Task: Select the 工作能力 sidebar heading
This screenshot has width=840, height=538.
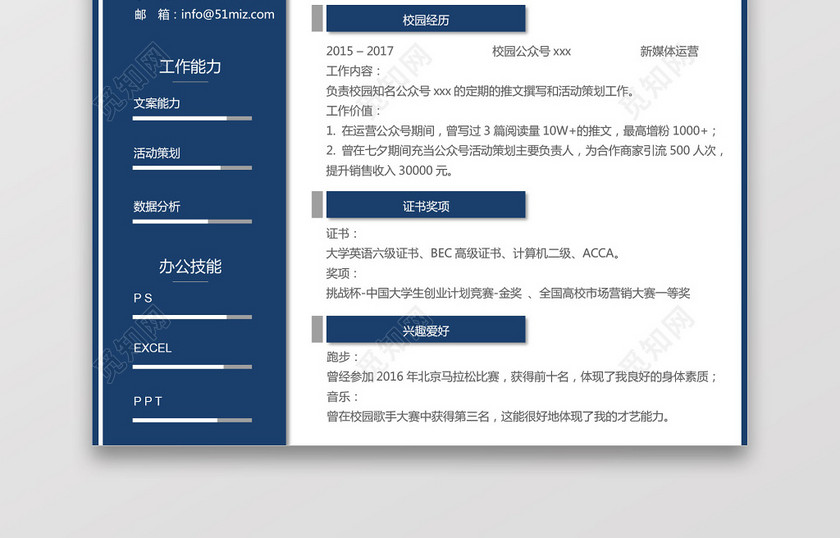Action: [190, 66]
